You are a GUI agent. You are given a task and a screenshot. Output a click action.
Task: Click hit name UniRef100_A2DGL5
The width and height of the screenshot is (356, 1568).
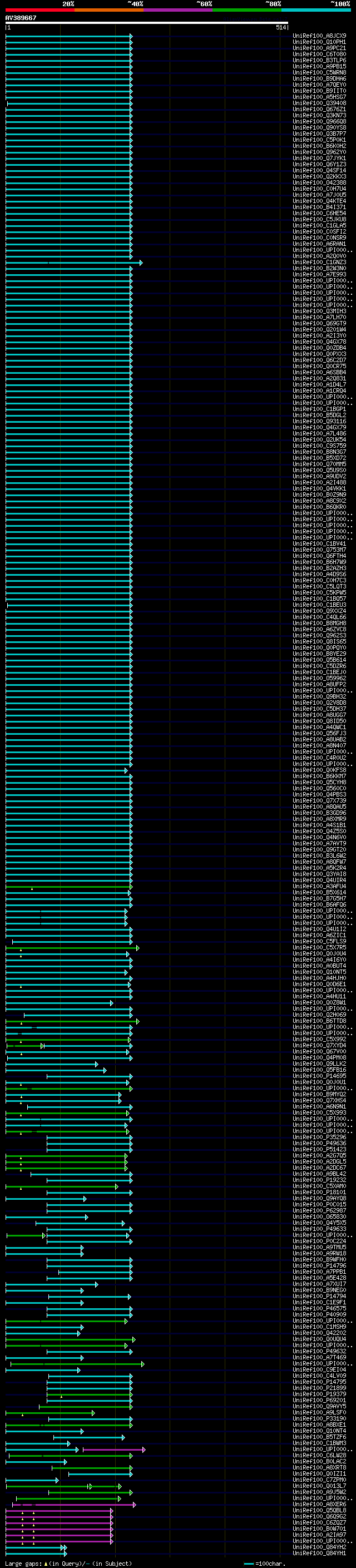point(319,1161)
